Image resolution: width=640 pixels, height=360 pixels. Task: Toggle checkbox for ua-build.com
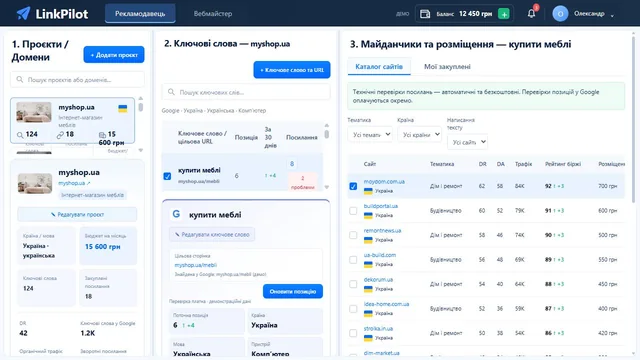tap(353, 260)
